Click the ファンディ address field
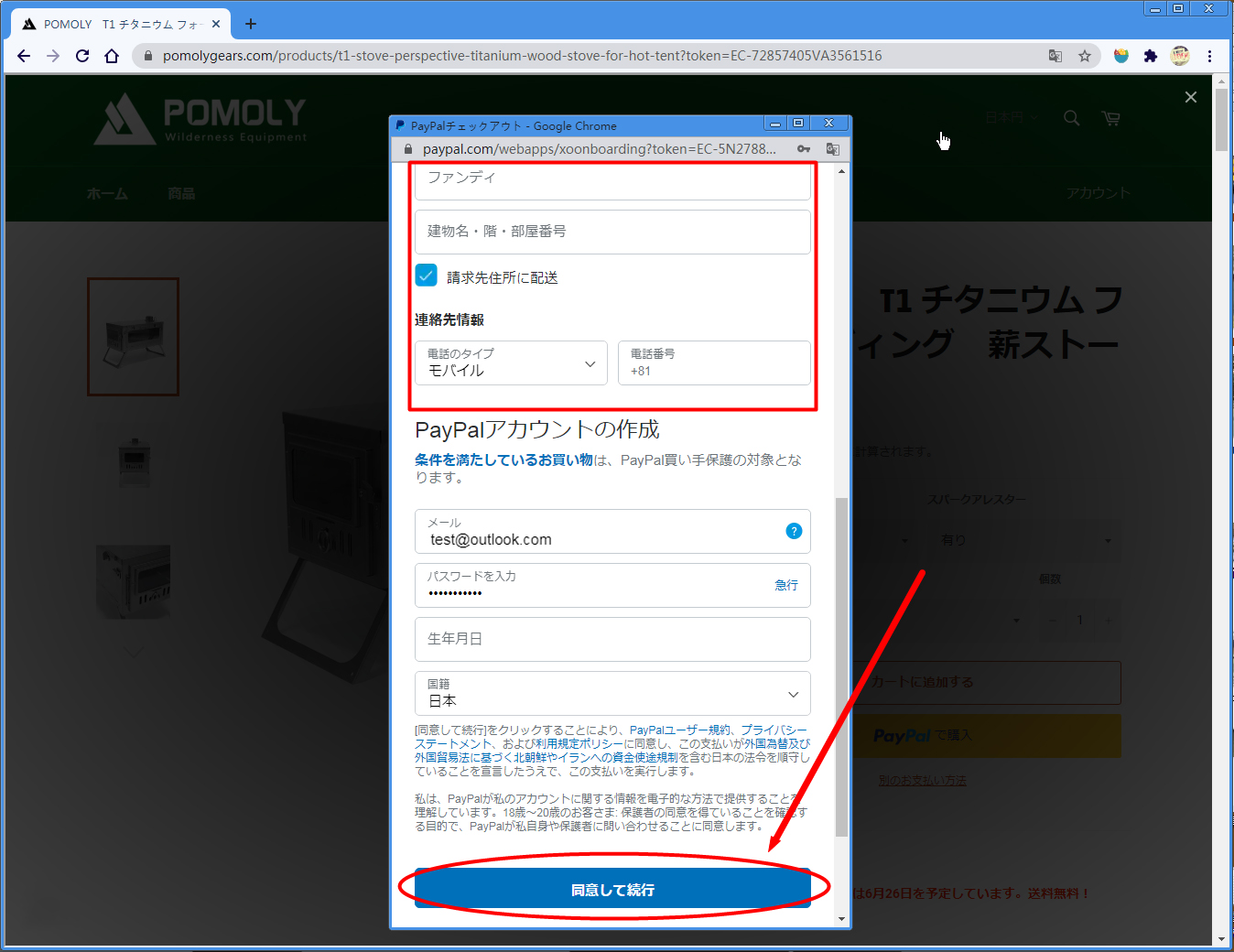The width and height of the screenshot is (1234, 952). tap(612, 180)
